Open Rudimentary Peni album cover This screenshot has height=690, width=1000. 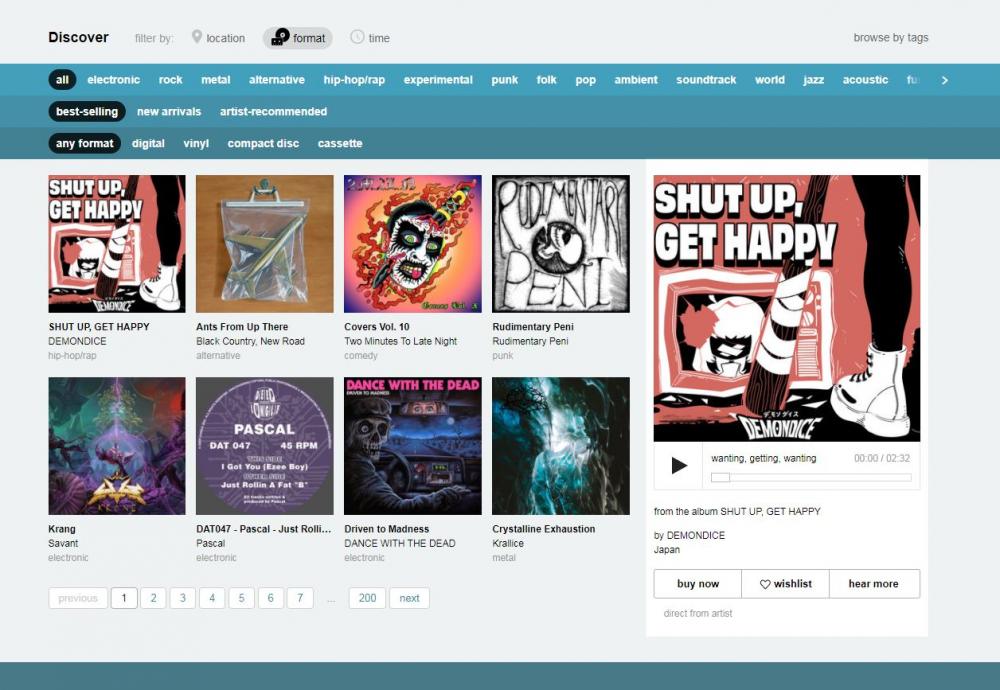[x=561, y=244]
